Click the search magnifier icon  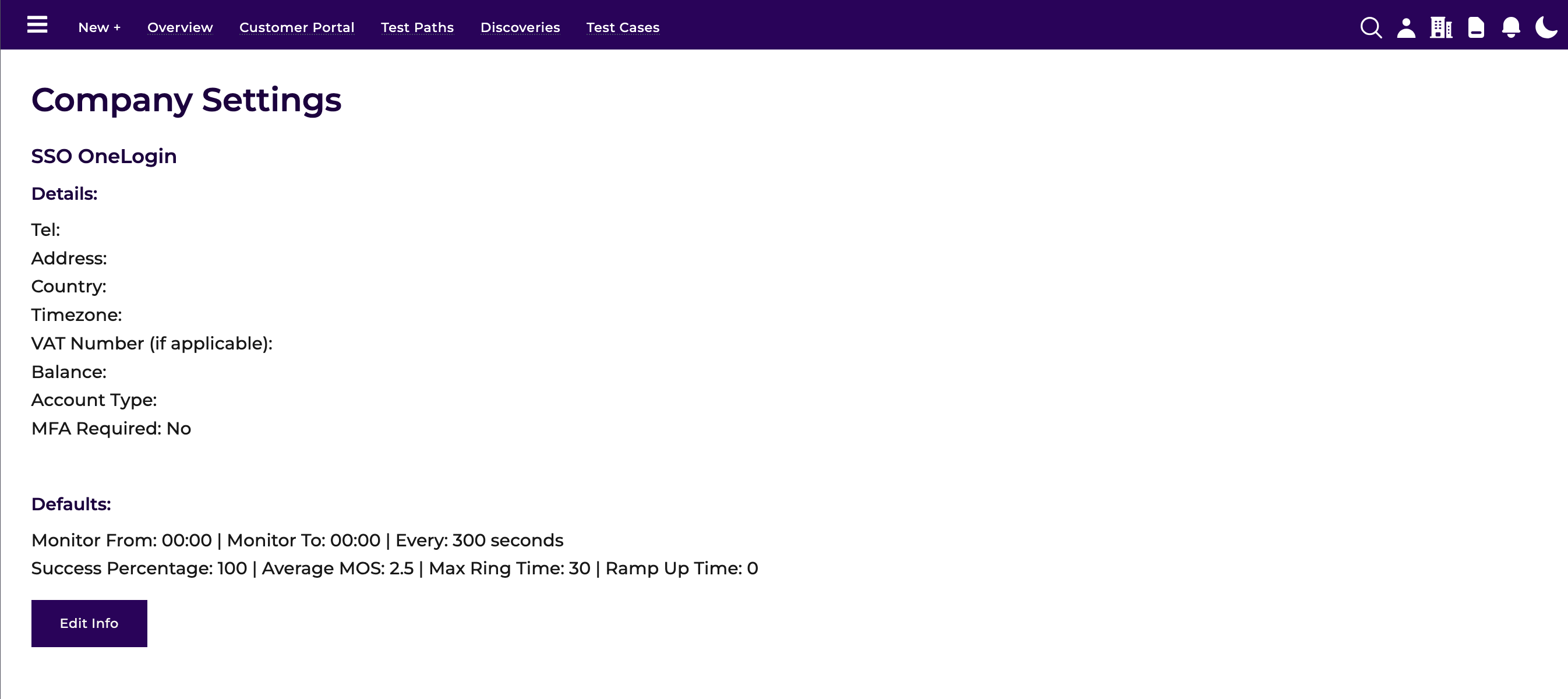(1371, 27)
